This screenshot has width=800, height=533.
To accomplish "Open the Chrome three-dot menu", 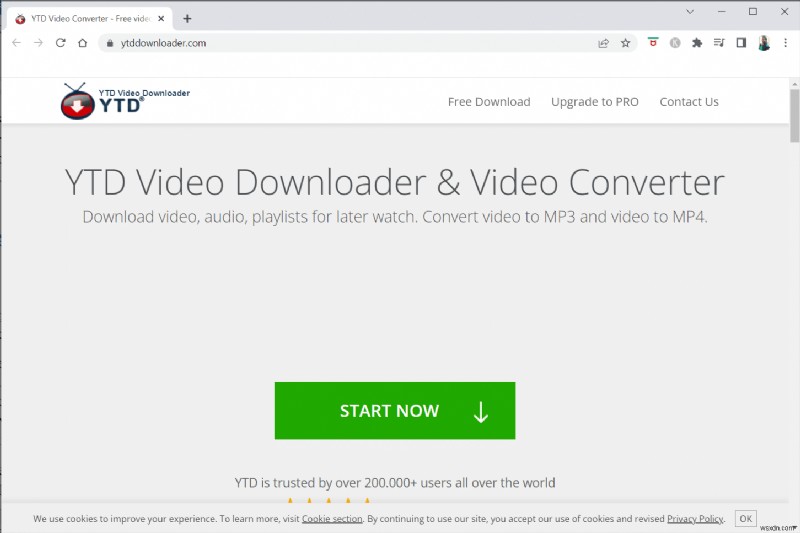I will tap(786, 43).
